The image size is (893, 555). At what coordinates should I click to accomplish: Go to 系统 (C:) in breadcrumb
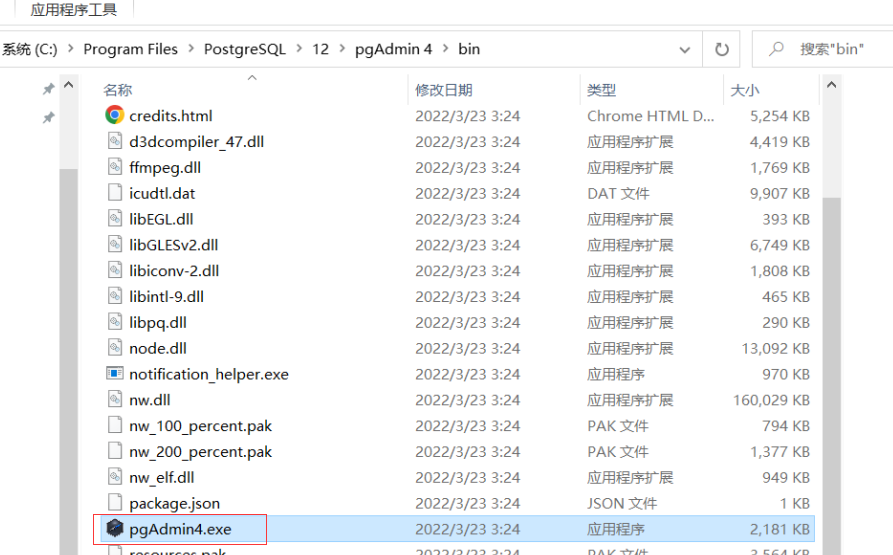(30, 50)
